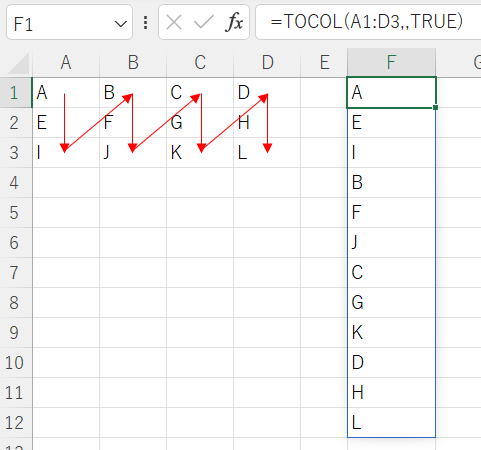Viewport: 481px width, 450px height.
Task: Click cell F4 showing result 'B'
Action: (392, 182)
